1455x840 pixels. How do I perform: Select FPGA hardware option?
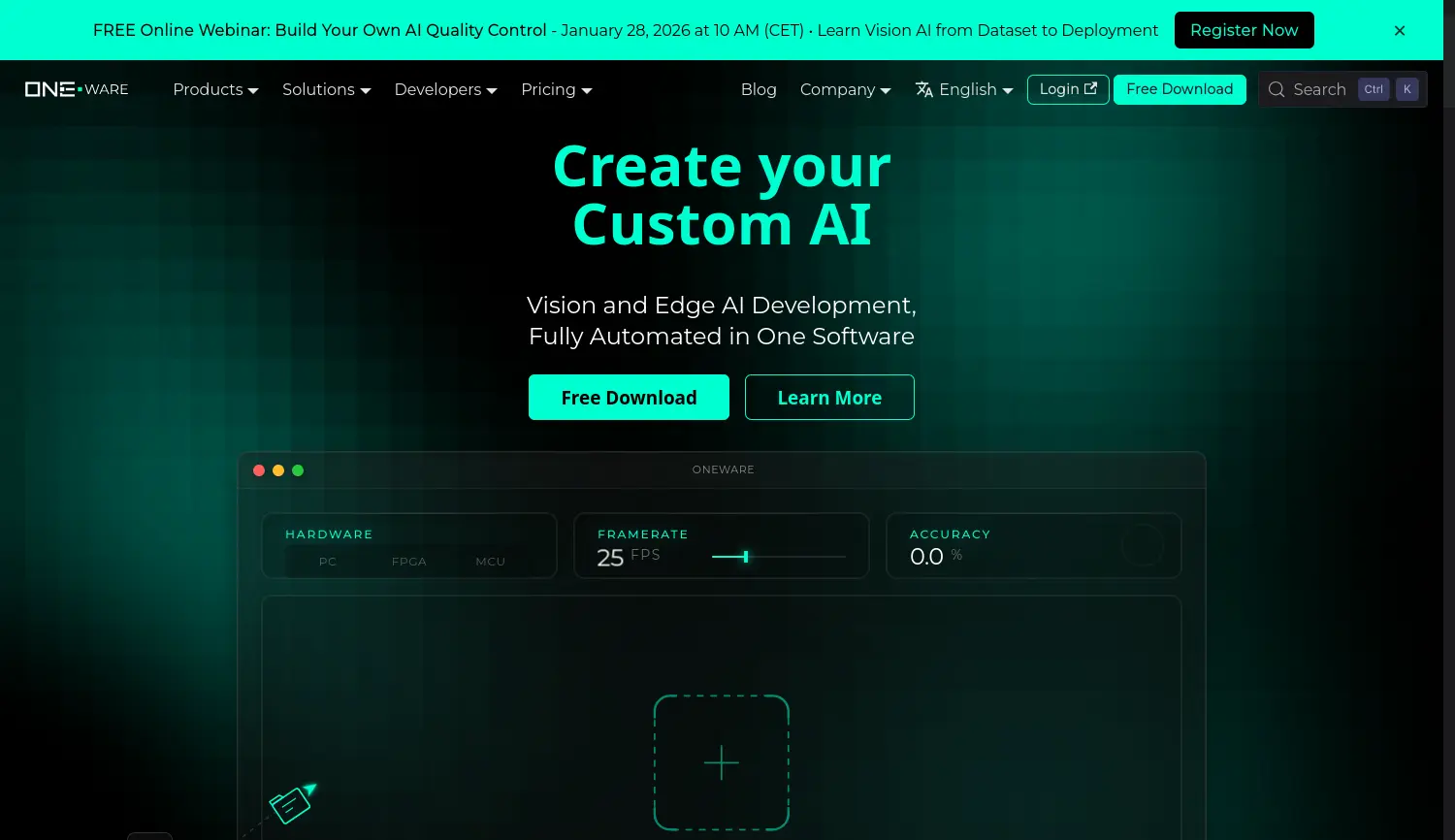click(408, 562)
